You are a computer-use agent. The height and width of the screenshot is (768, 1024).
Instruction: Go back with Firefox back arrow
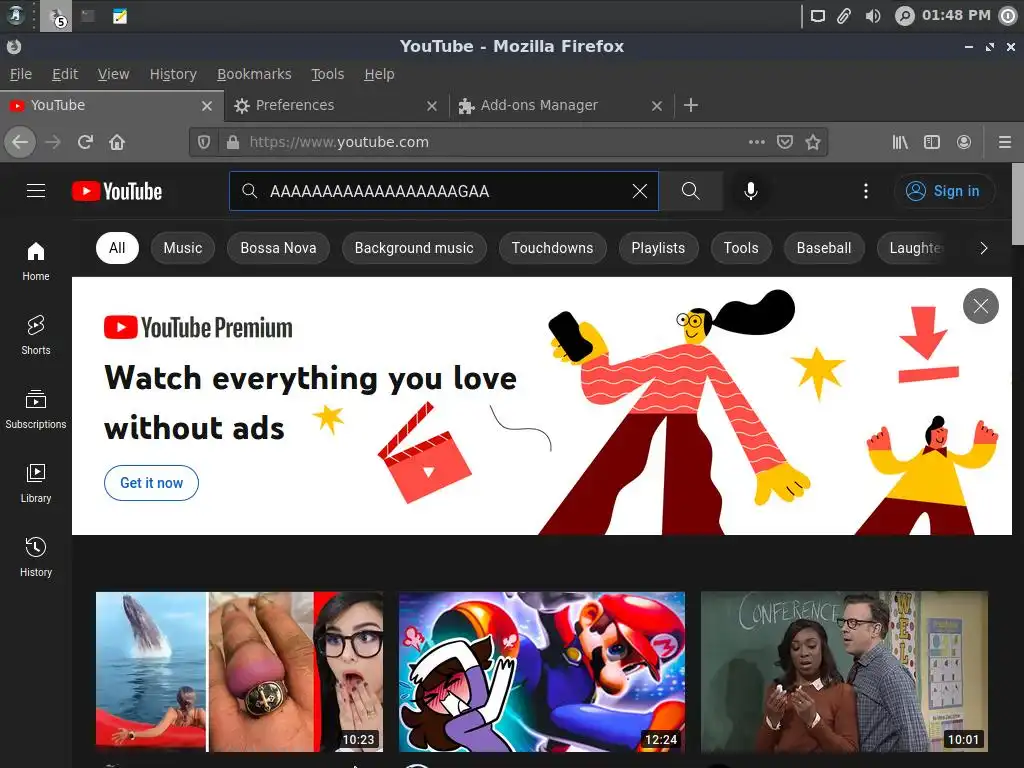(x=20, y=142)
